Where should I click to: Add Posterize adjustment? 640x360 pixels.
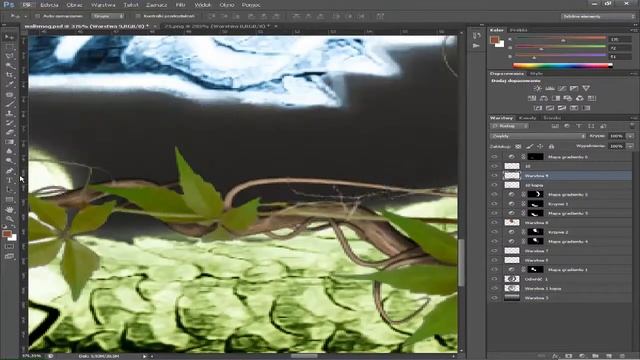(550, 108)
